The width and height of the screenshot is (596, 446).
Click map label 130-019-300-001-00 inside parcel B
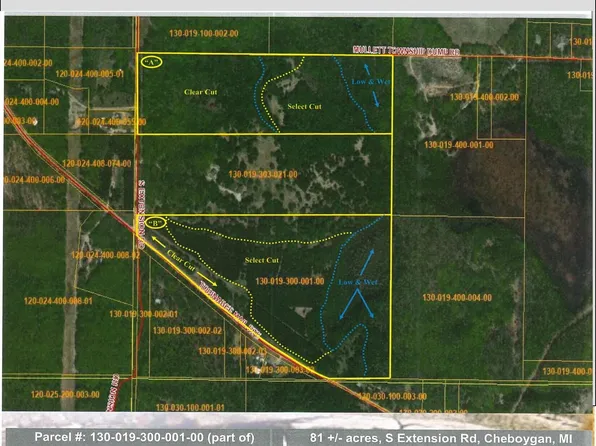[x=290, y=281]
